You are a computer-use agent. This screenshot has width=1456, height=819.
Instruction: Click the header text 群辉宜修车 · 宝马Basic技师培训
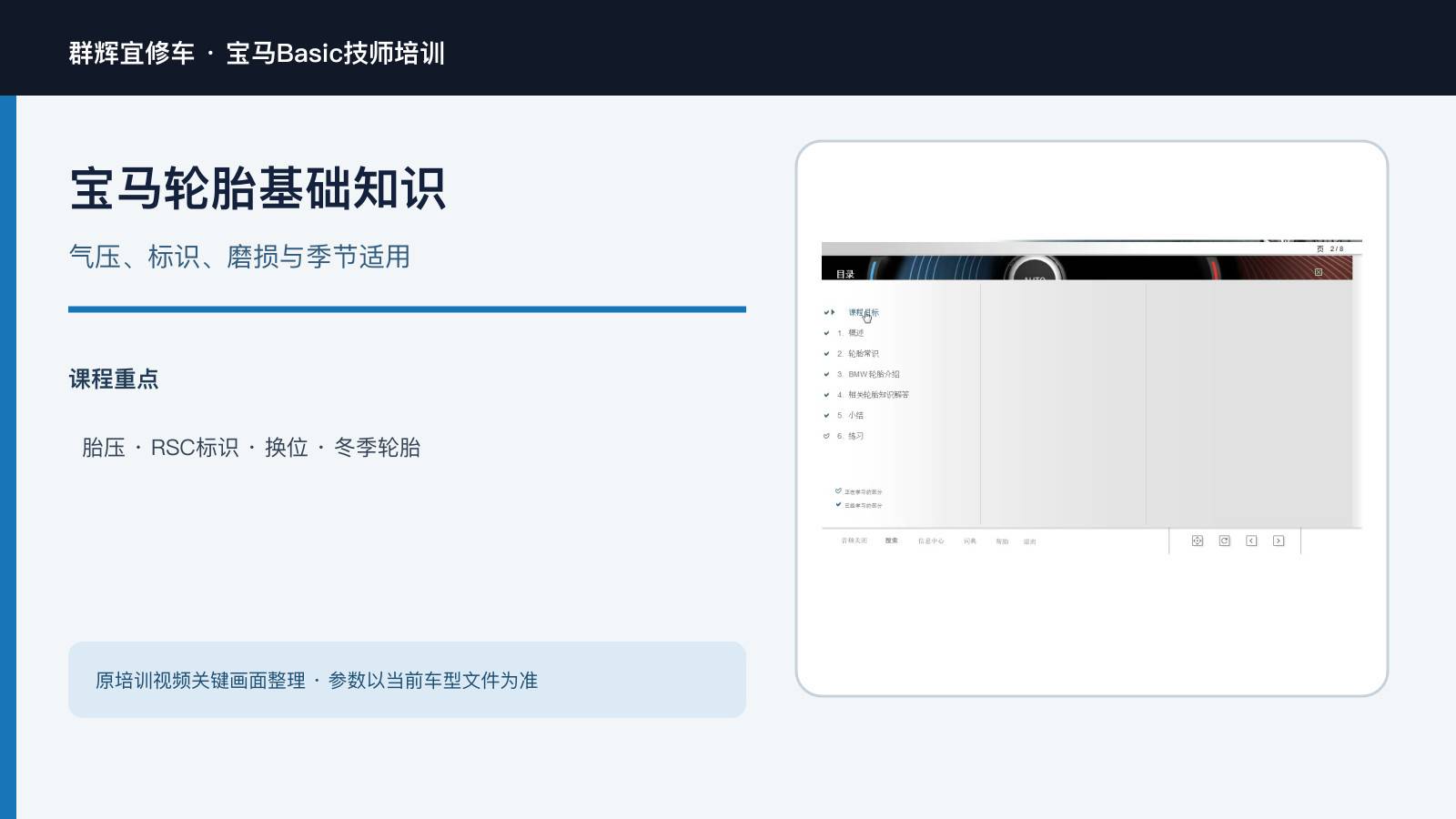(x=257, y=53)
